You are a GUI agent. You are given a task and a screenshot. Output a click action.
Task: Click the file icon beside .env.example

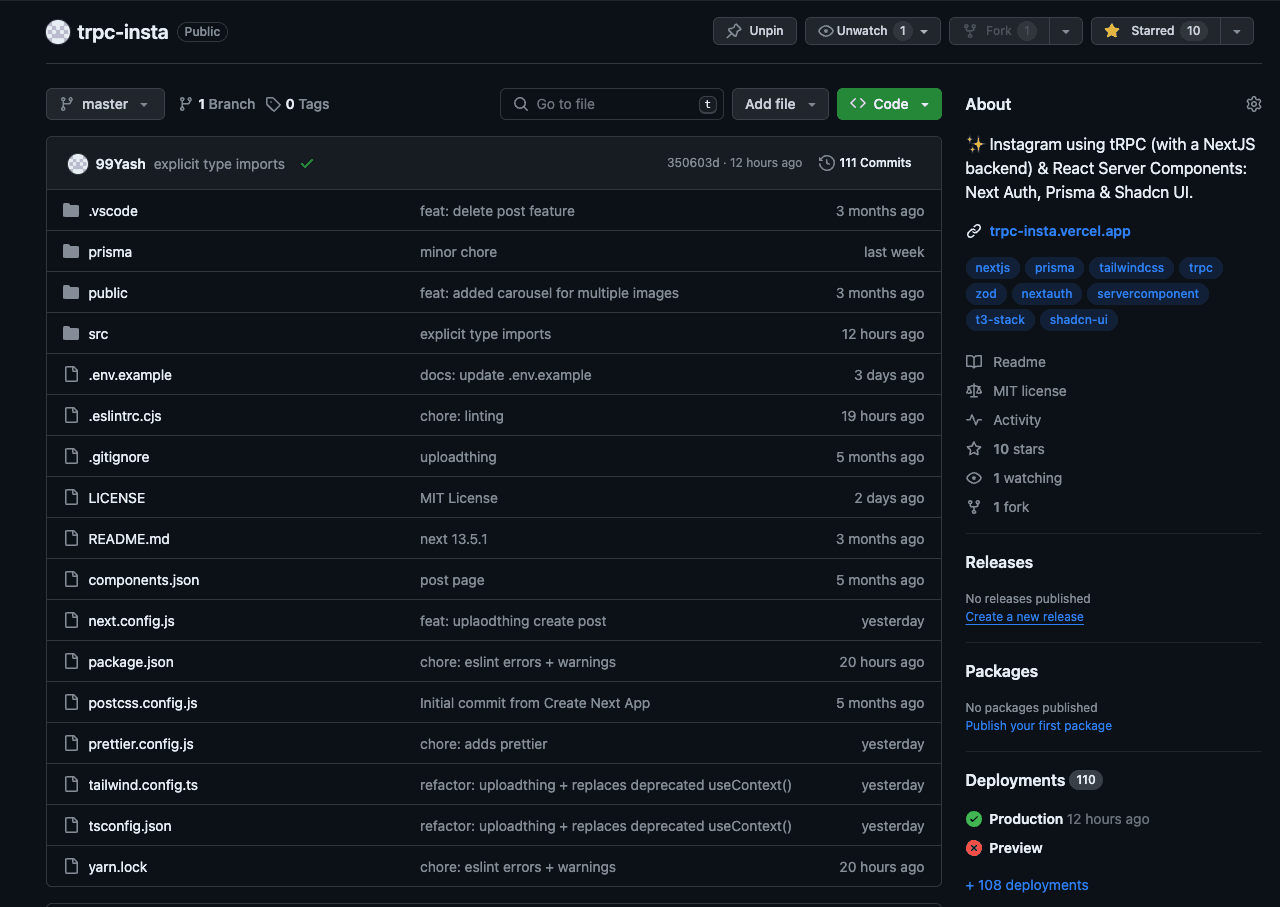pyautogui.click(x=71, y=375)
